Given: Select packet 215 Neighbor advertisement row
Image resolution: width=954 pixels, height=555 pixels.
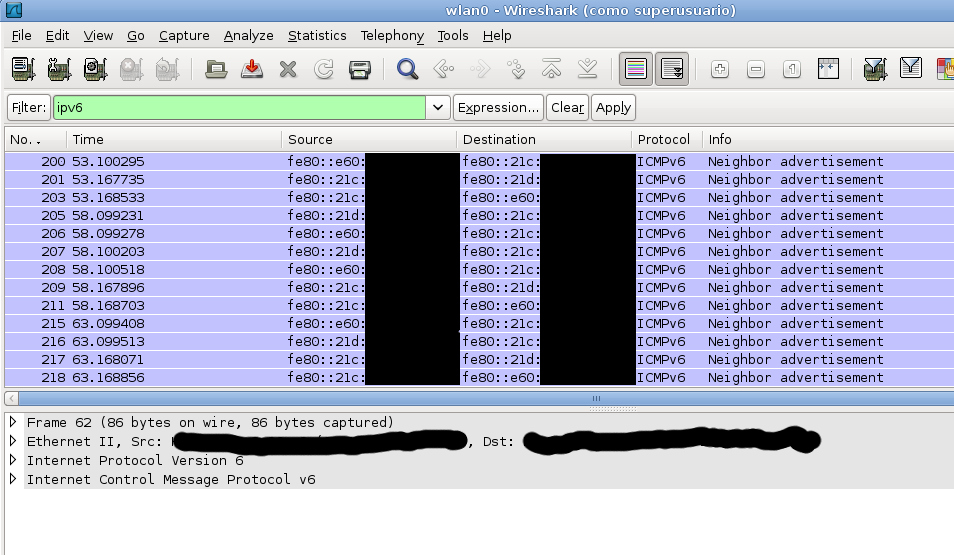Looking at the screenshot, I should (479, 323).
